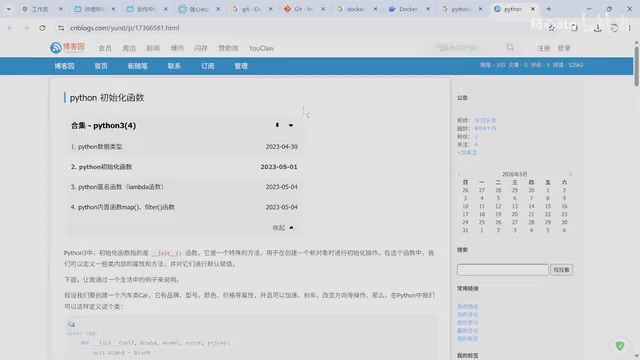Open 博问 in top navigation

177,48
